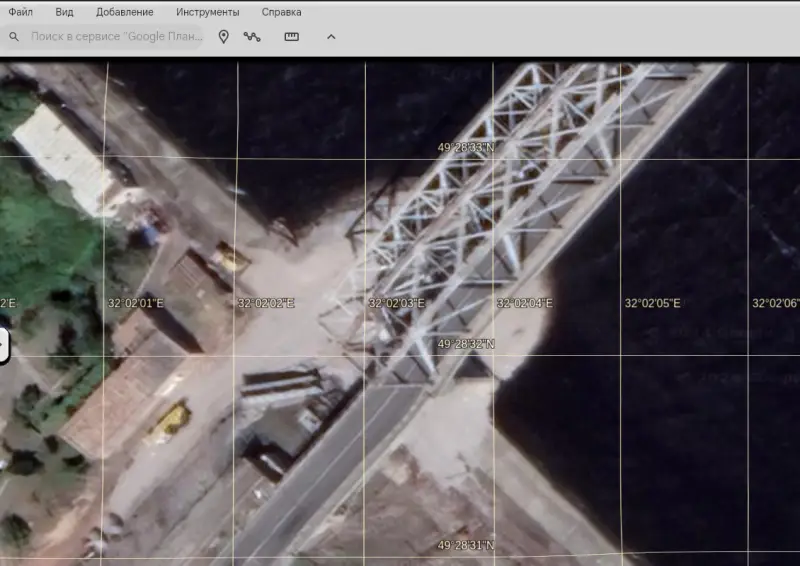Click the 32°02'01"E longitude label

(x=135, y=303)
